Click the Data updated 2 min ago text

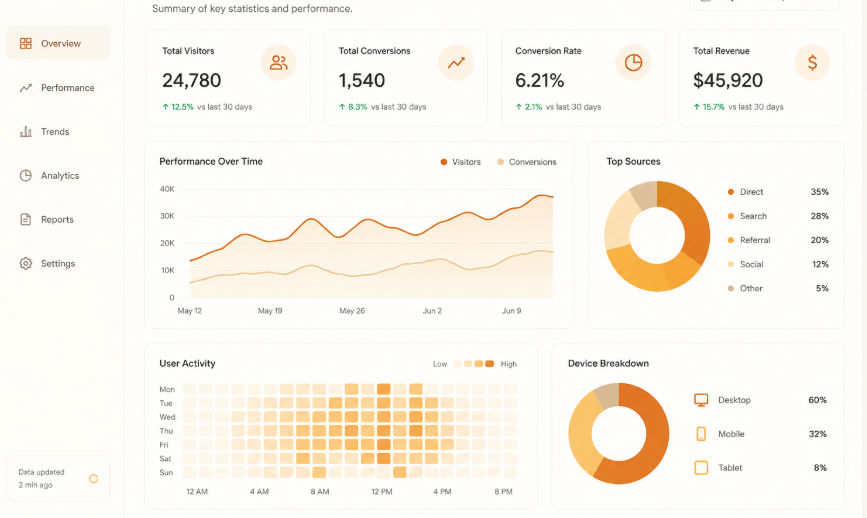click(x=41, y=478)
